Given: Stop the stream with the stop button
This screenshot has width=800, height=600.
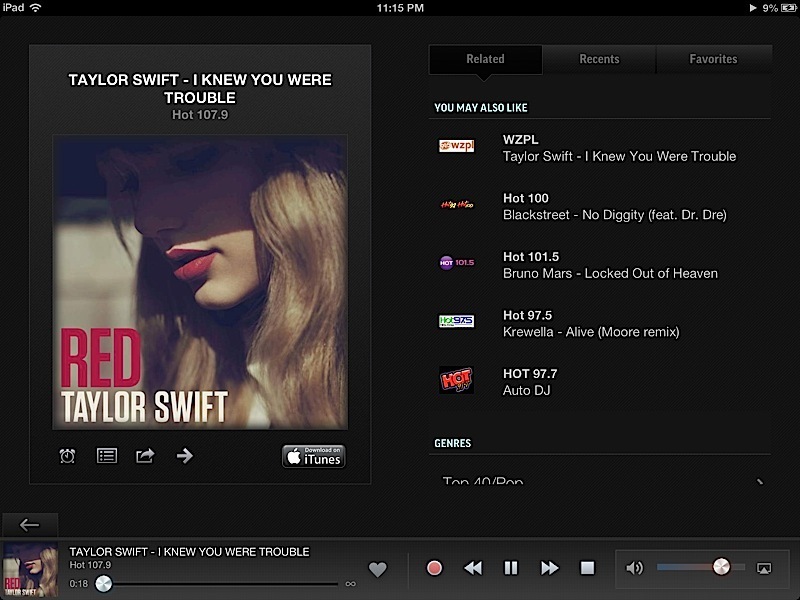Looking at the screenshot, I should (588, 568).
